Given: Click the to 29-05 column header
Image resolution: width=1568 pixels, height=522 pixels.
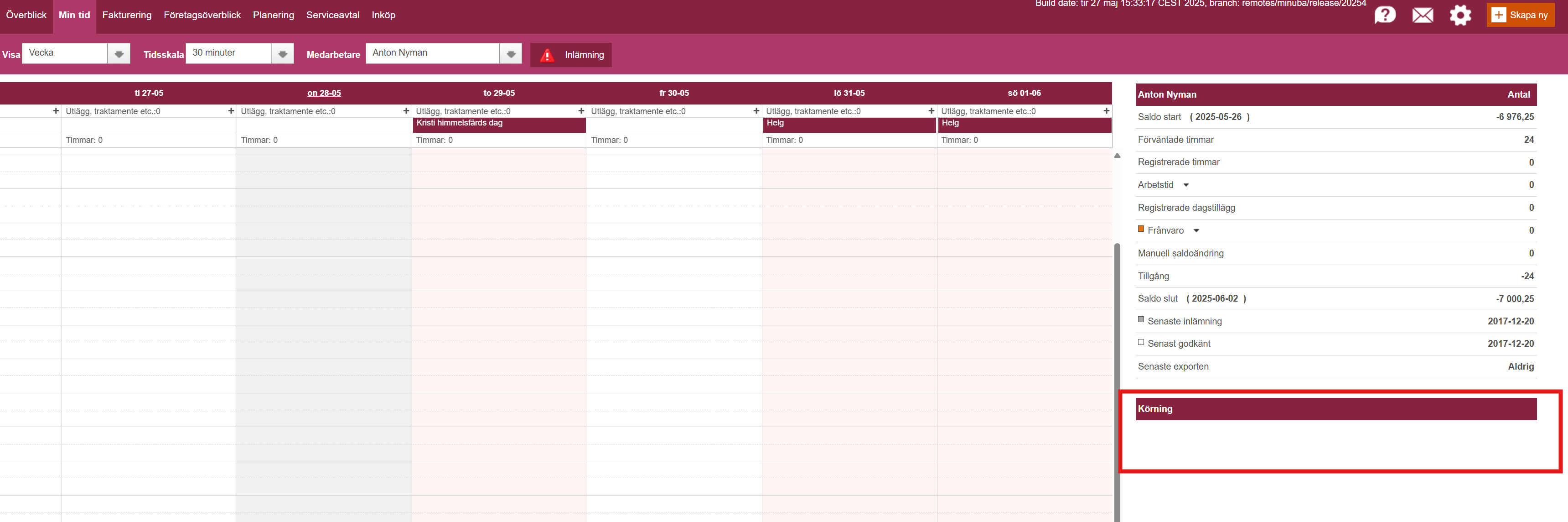Looking at the screenshot, I should 499,93.
